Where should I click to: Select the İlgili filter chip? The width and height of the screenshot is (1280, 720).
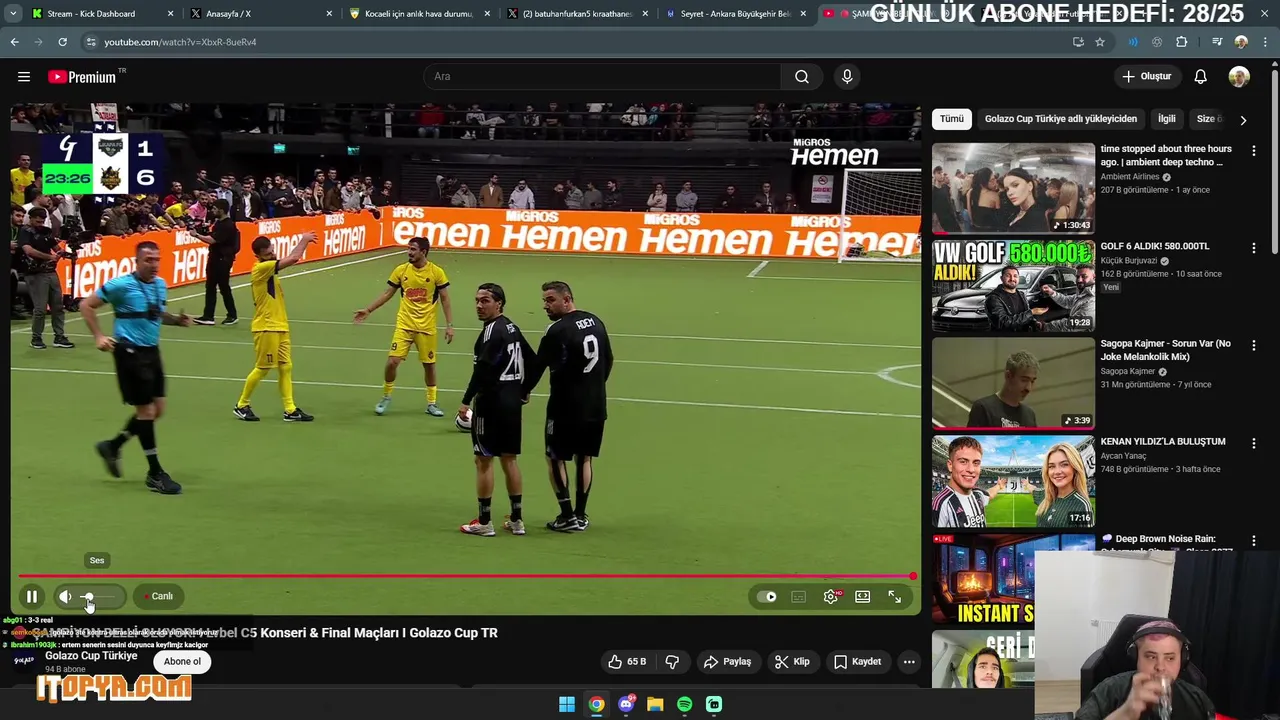pos(1167,119)
